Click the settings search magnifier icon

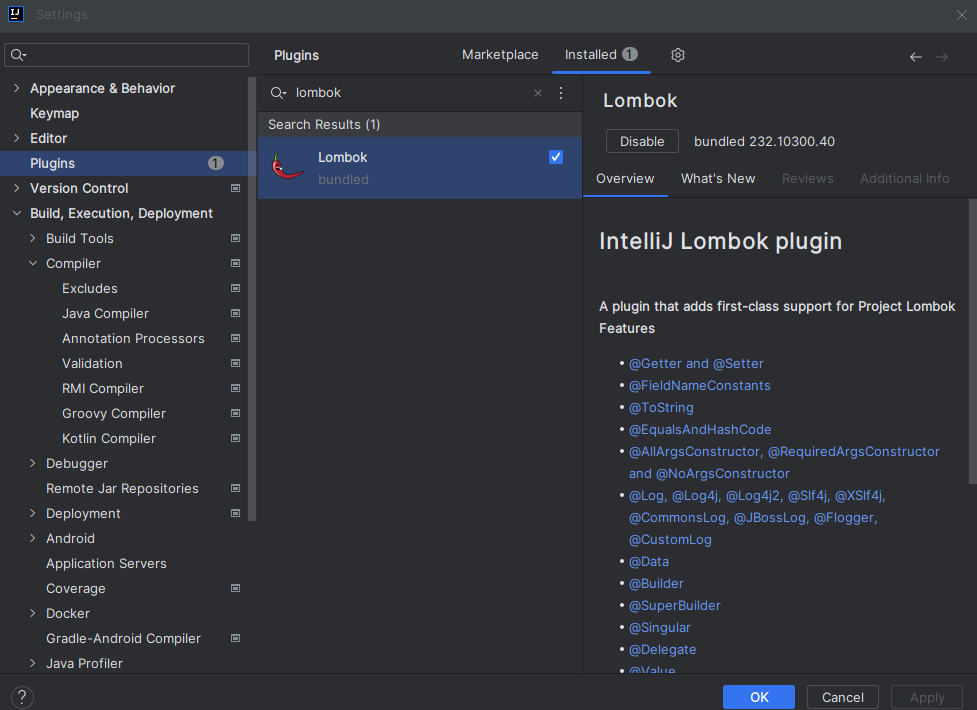[x=19, y=55]
